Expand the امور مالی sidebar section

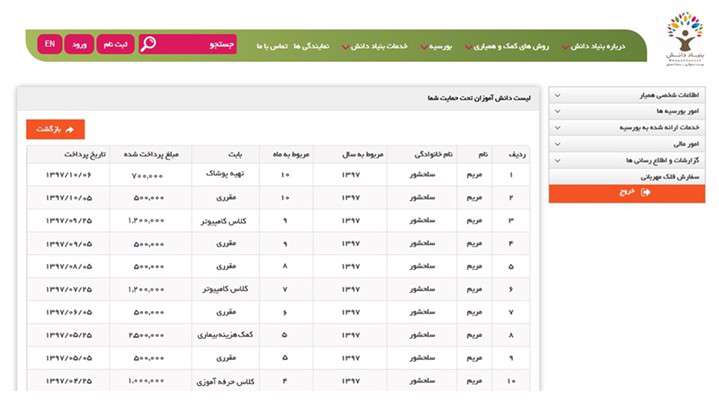[627, 144]
